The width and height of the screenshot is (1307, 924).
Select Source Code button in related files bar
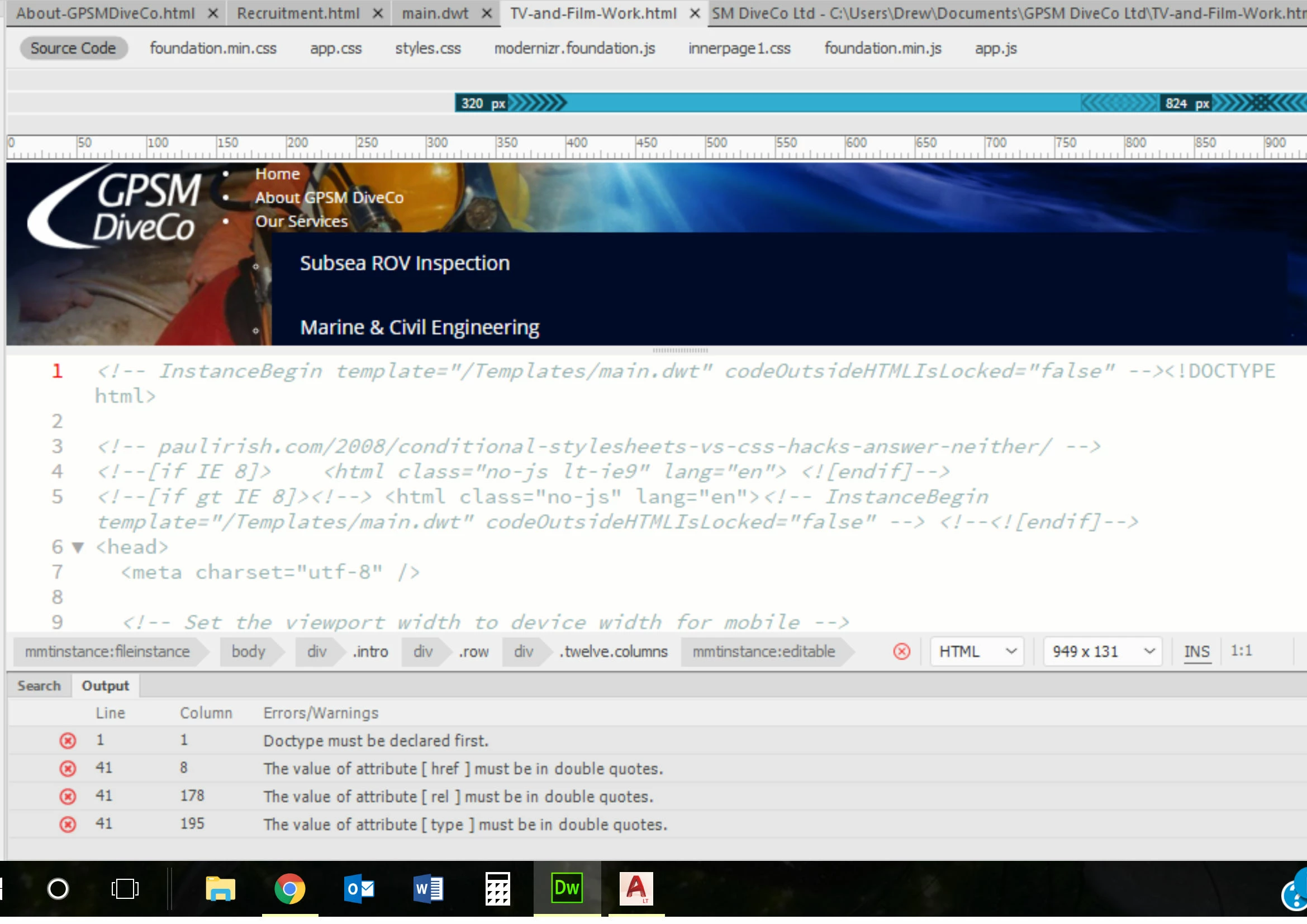pos(73,49)
